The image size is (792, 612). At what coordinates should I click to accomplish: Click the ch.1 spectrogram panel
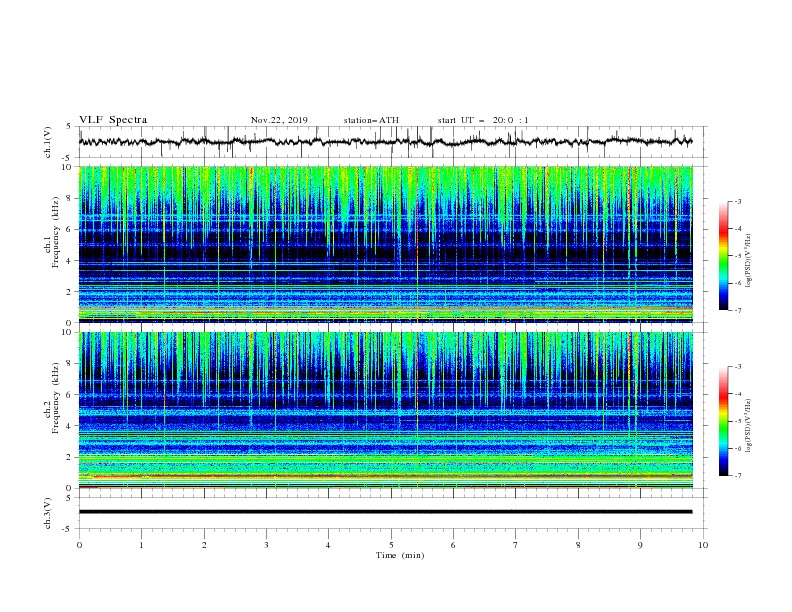tap(385, 244)
